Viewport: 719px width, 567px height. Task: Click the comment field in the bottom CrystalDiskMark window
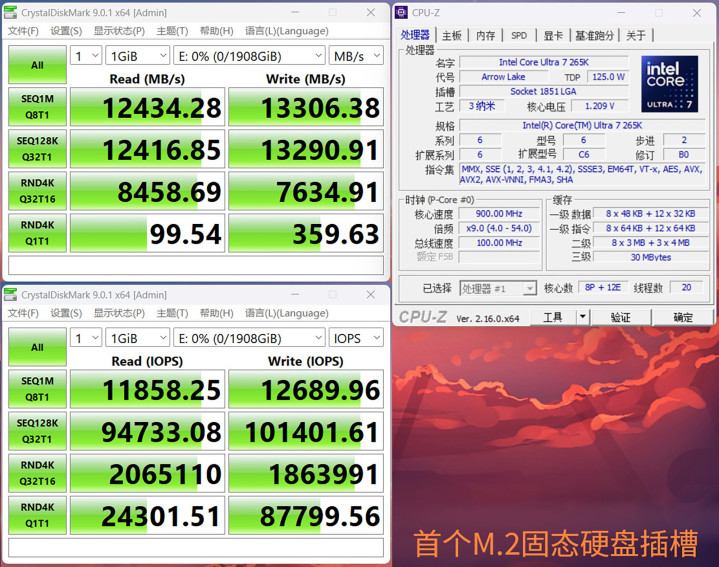(x=196, y=548)
